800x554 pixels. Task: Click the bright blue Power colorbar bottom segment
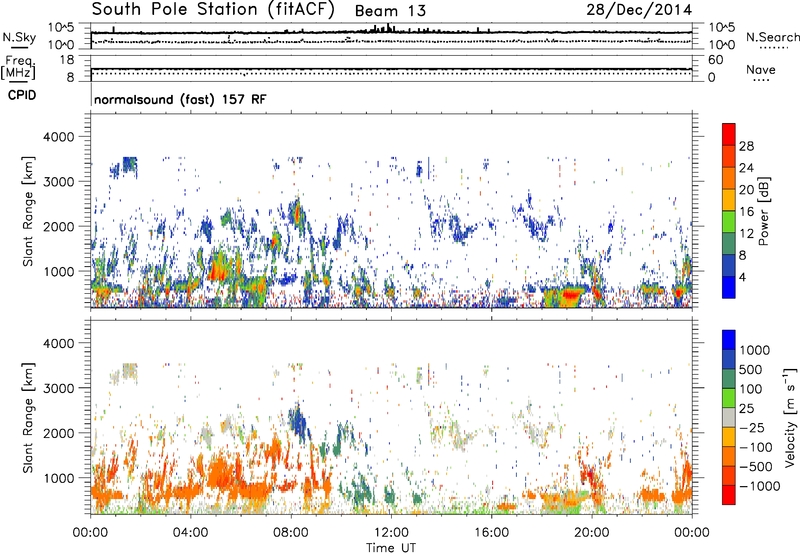click(729, 287)
